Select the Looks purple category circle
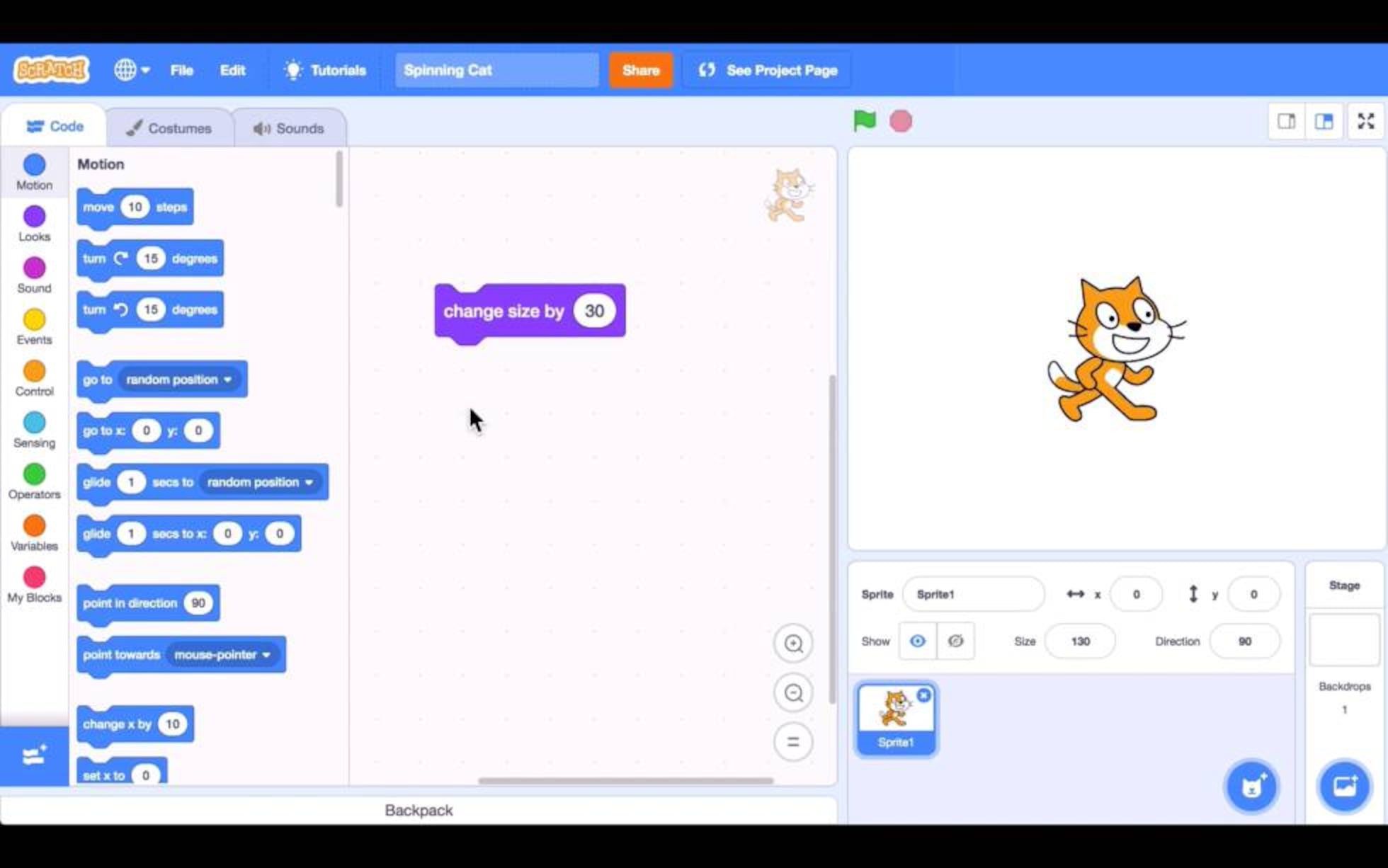Screen dimensions: 1388x868 click(34, 217)
